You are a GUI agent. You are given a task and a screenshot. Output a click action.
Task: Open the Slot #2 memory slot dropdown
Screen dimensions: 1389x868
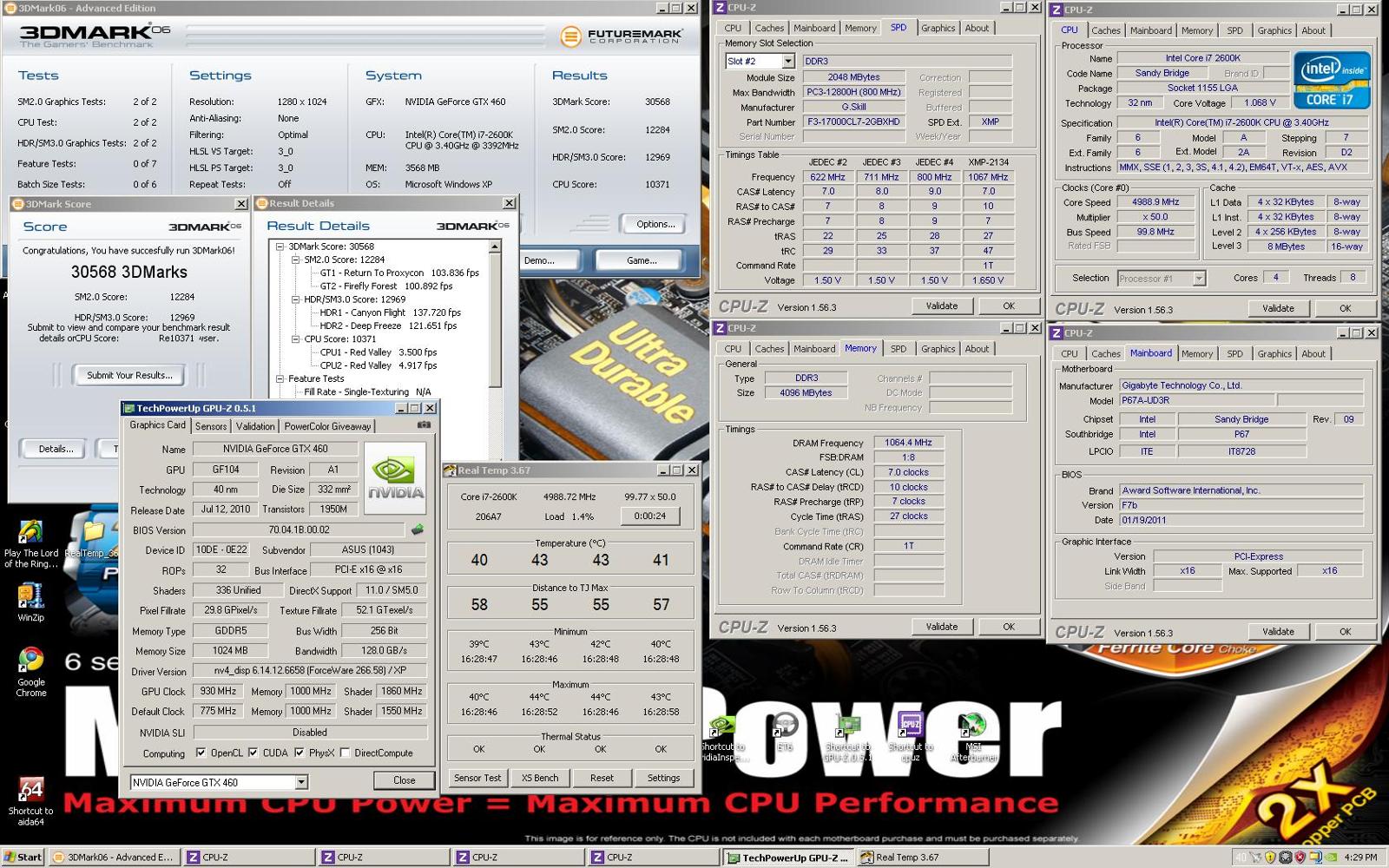pos(787,61)
